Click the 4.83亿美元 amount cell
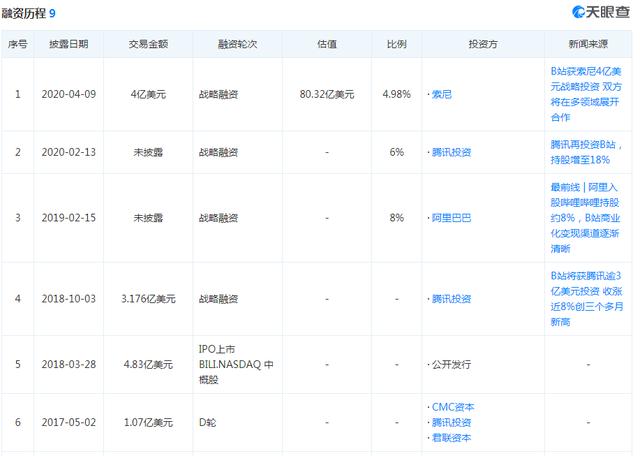Viewport: 640px width, 456px height. 148,365
